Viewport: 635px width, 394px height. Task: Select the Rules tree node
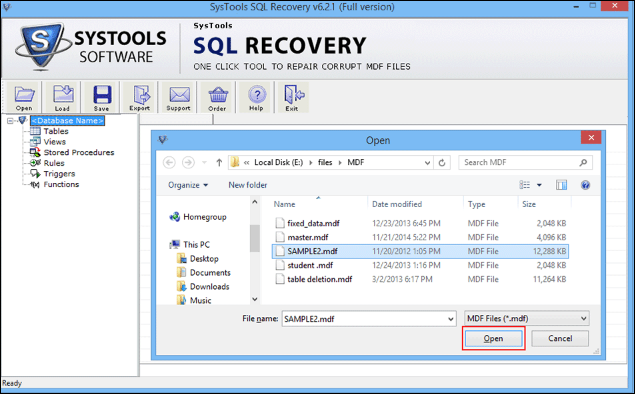point(54,163)
